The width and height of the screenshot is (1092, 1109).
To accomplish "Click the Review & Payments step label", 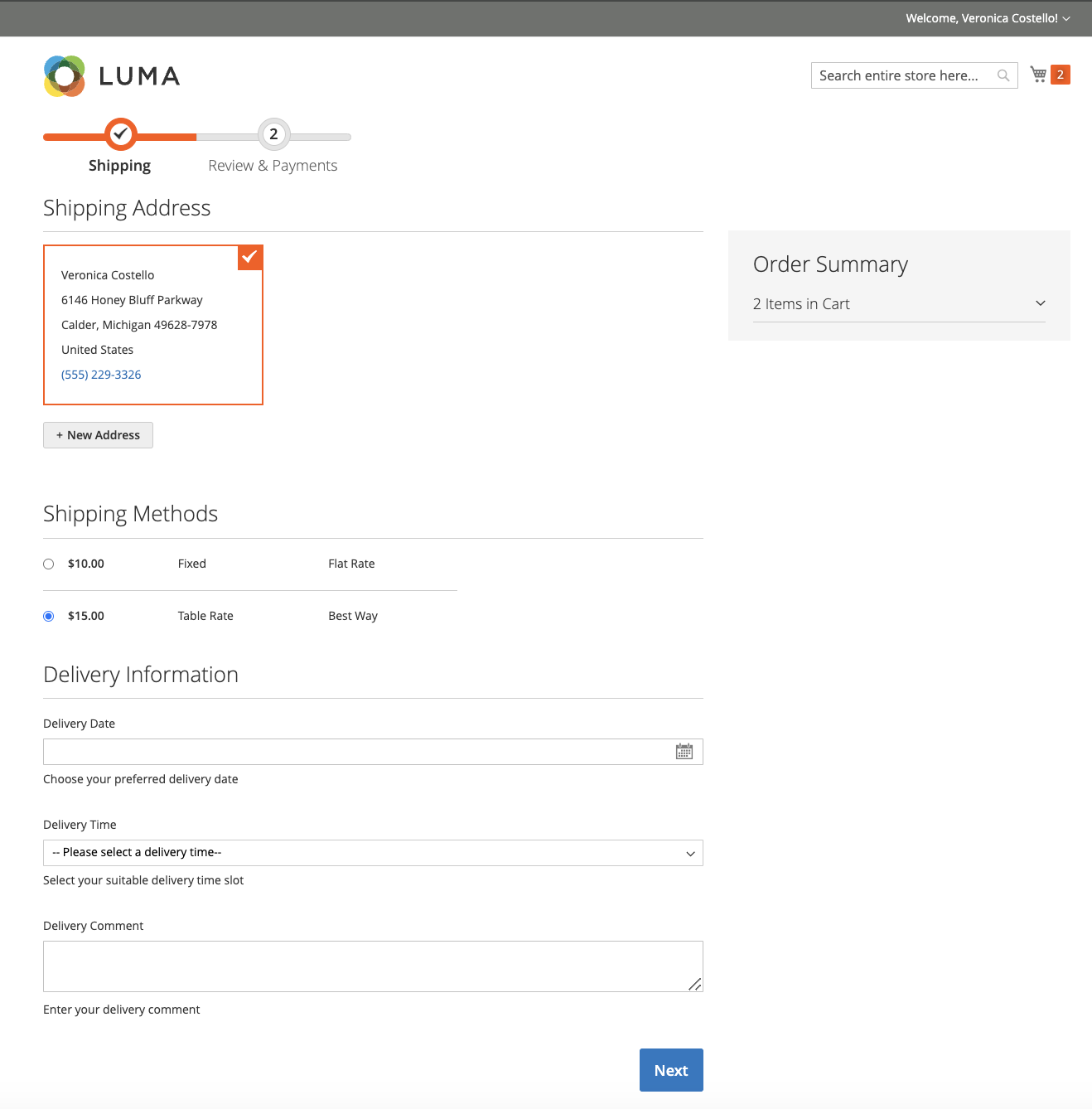I will (273, 166).
